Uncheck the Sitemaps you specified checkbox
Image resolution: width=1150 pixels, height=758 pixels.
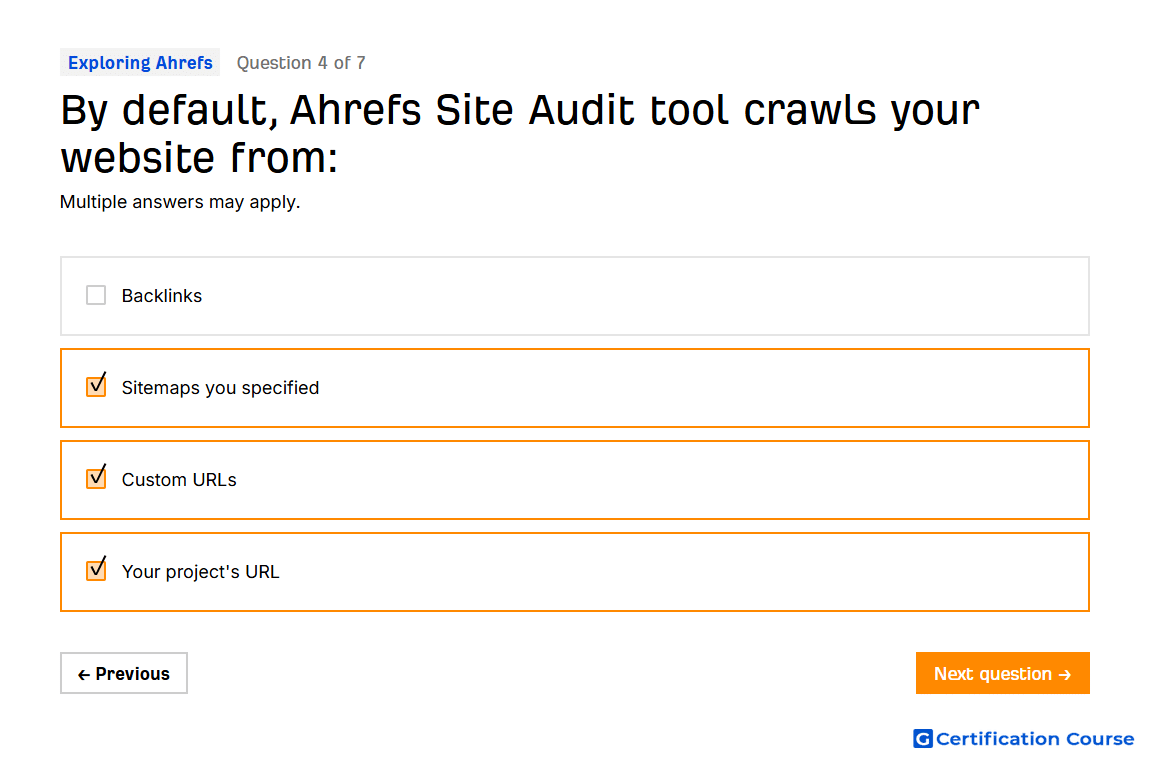pyautogui.click(x=96, y=386)
